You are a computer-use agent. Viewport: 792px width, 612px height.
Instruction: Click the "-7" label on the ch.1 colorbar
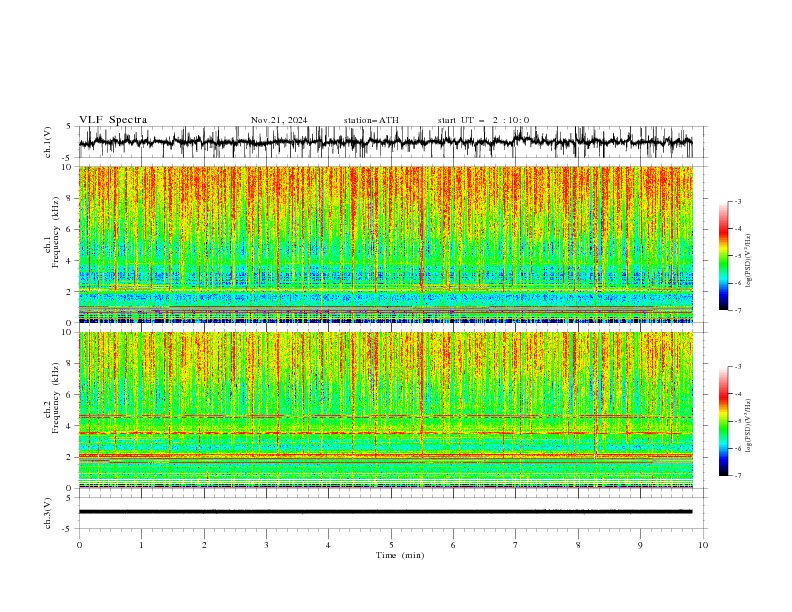(x=738, y=311)
